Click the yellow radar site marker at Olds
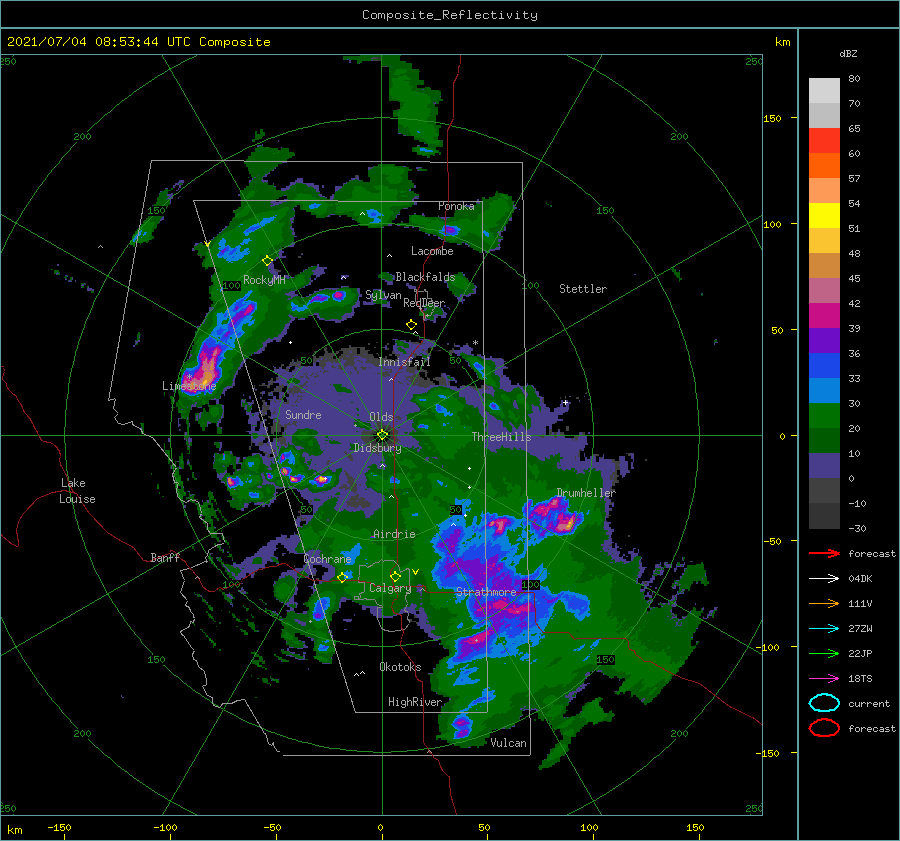 382,435
